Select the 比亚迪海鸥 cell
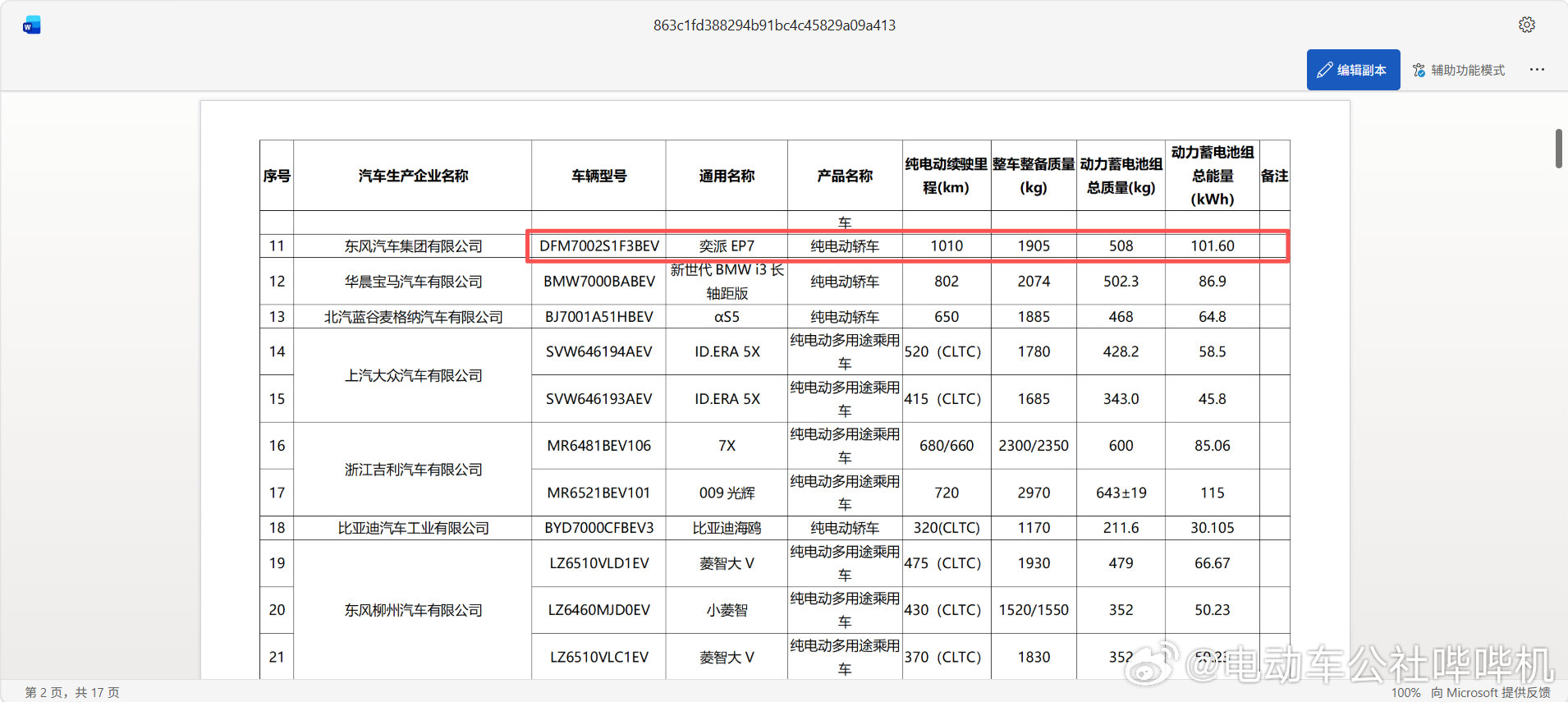 click(727, 527)
